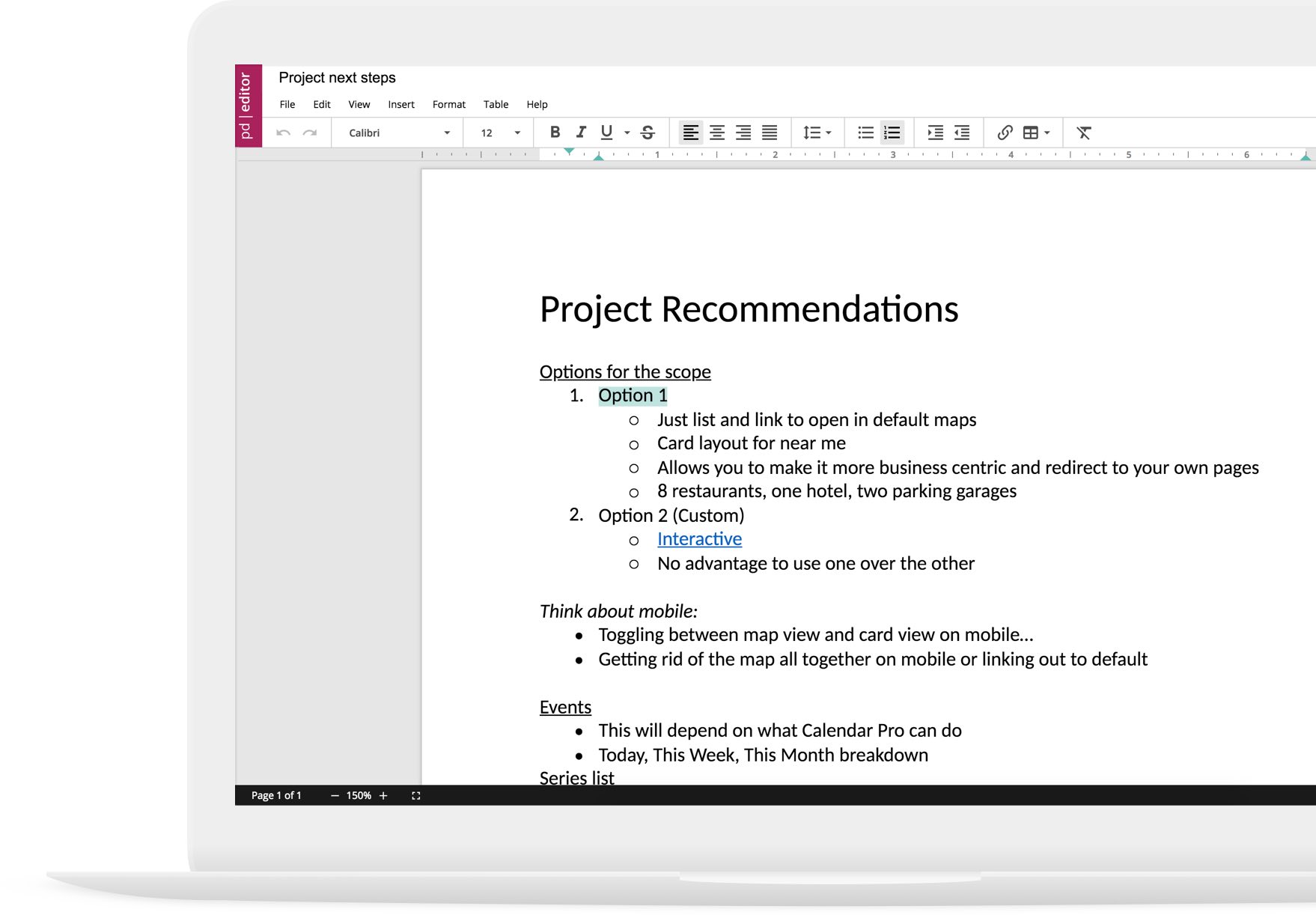1316x915 pixels.
Task: Toggle Bold formatting
Action: pyautogui.click(x=555, y=133)
